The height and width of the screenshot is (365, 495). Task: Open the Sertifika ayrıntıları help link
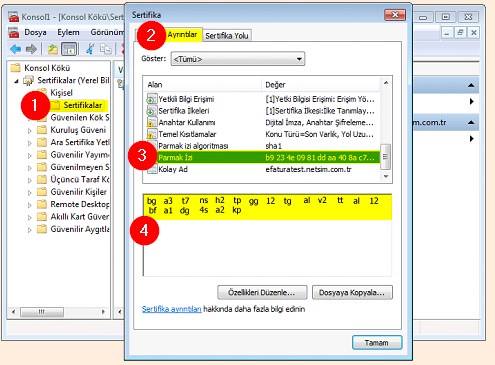(x=172, y=309)
